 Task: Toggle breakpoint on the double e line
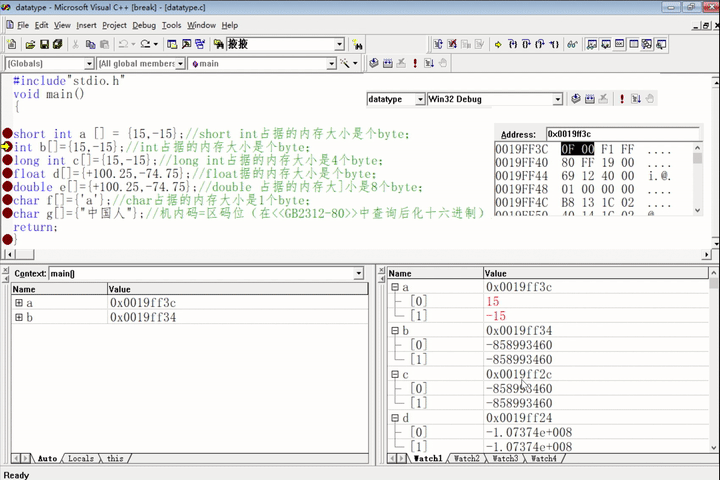7,187
